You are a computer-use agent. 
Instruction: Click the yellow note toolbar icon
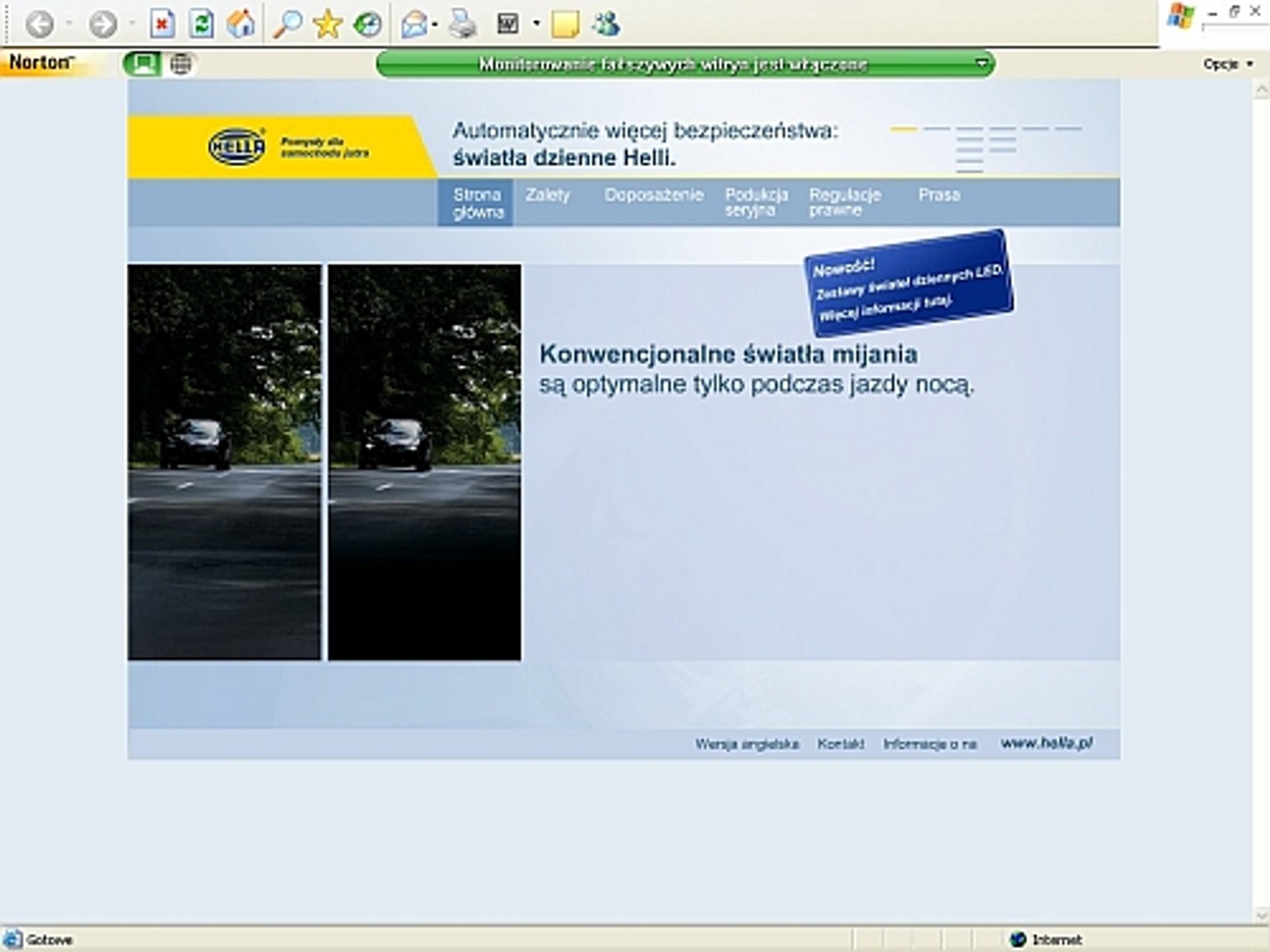(x=565, y=25)
